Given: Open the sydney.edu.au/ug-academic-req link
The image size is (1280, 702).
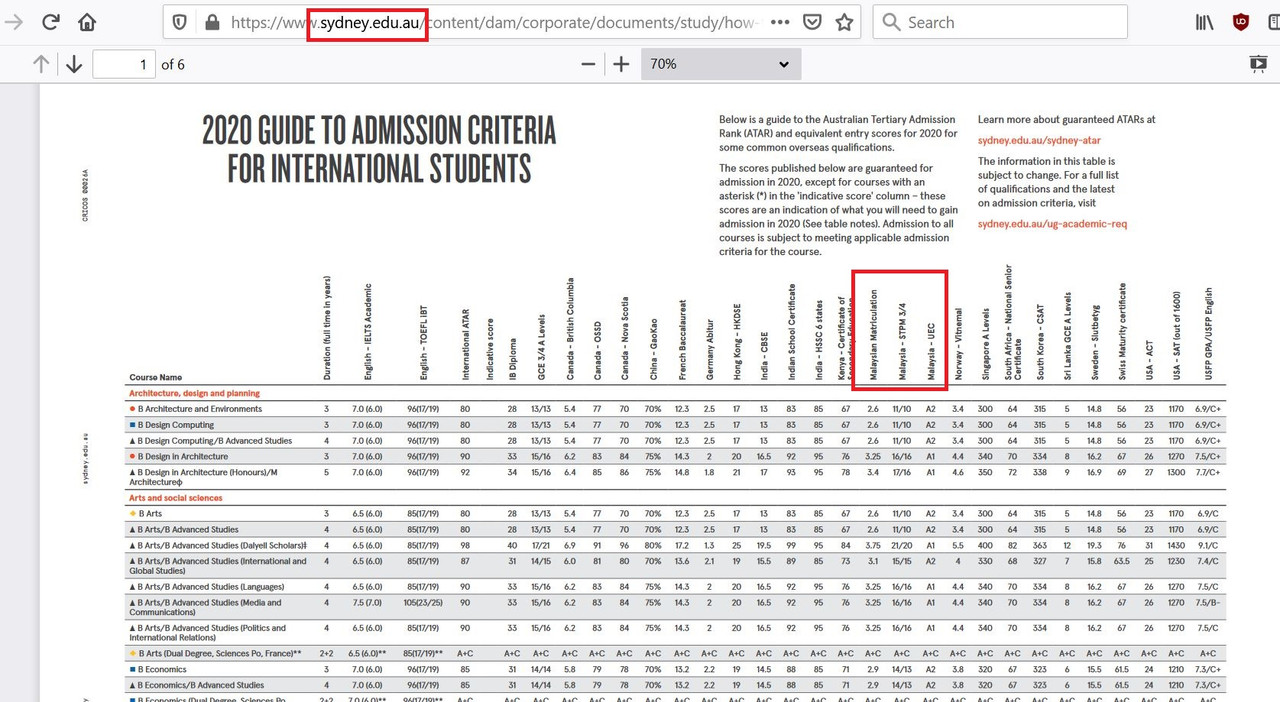Looking at the screenshot, I should (1052, 224).
